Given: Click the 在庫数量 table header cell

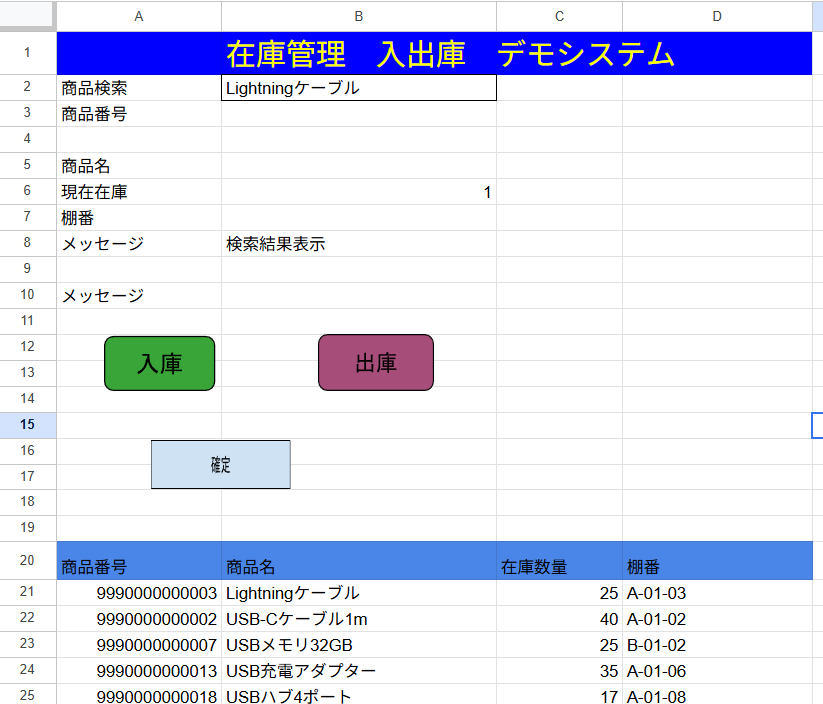Looking at the screenshot, I should 559,567.
